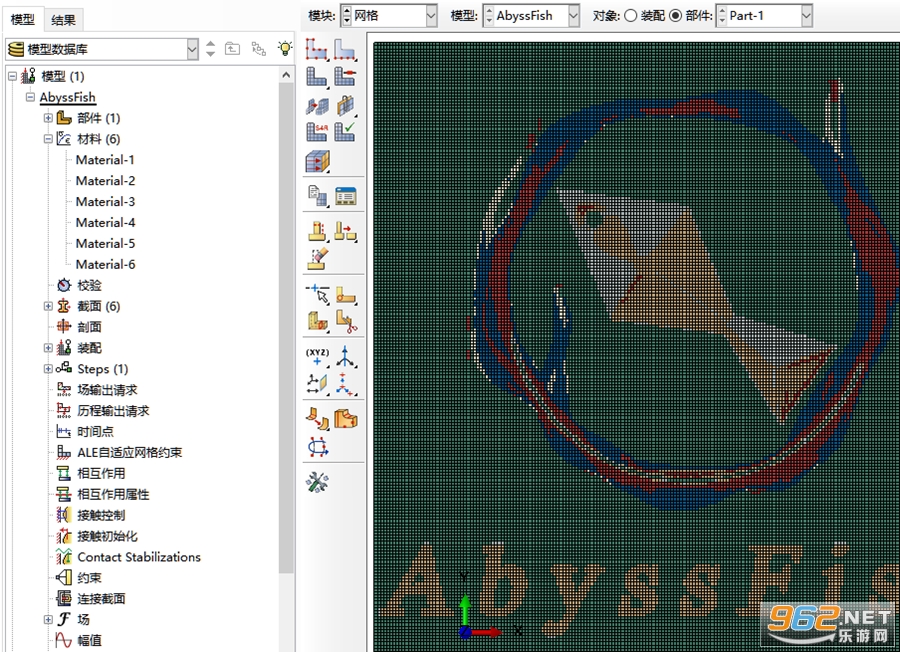
Task: Open the 模型数据库 dropdown
Action: (192, 49)
